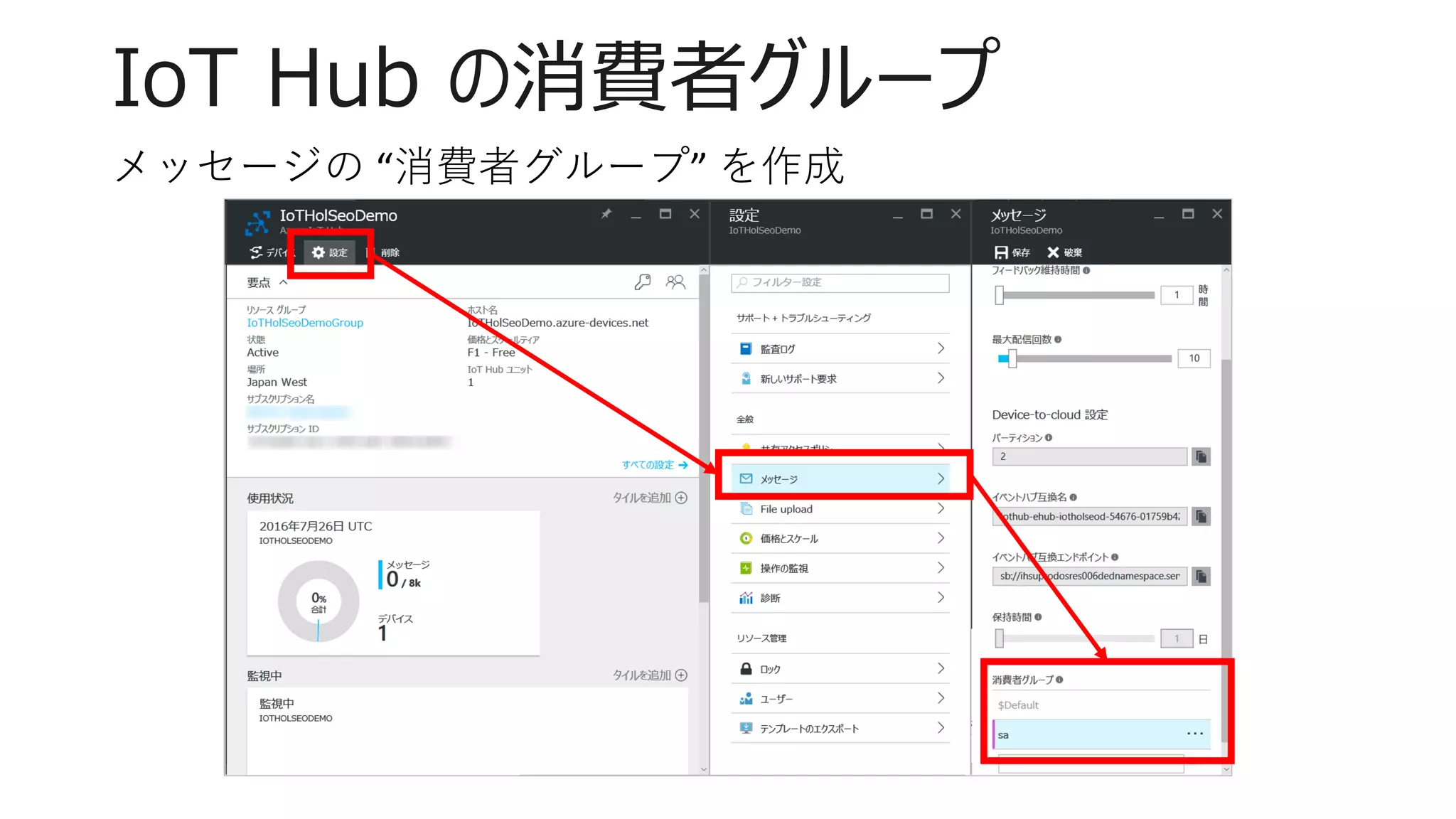Expand chevron on File upload row

pos(941,509)
